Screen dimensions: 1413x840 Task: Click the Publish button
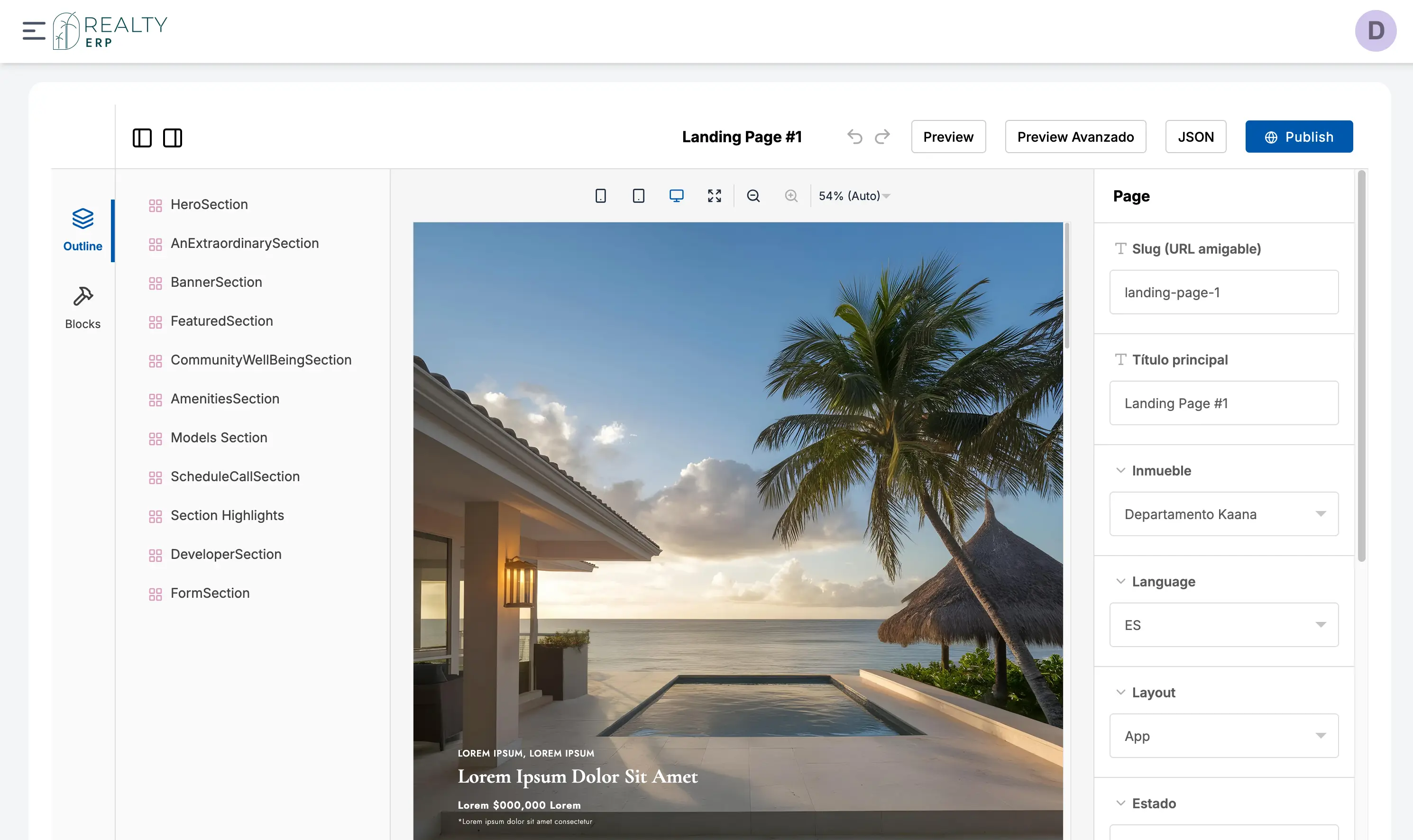pyautogui.click(x=1299, y=137)
